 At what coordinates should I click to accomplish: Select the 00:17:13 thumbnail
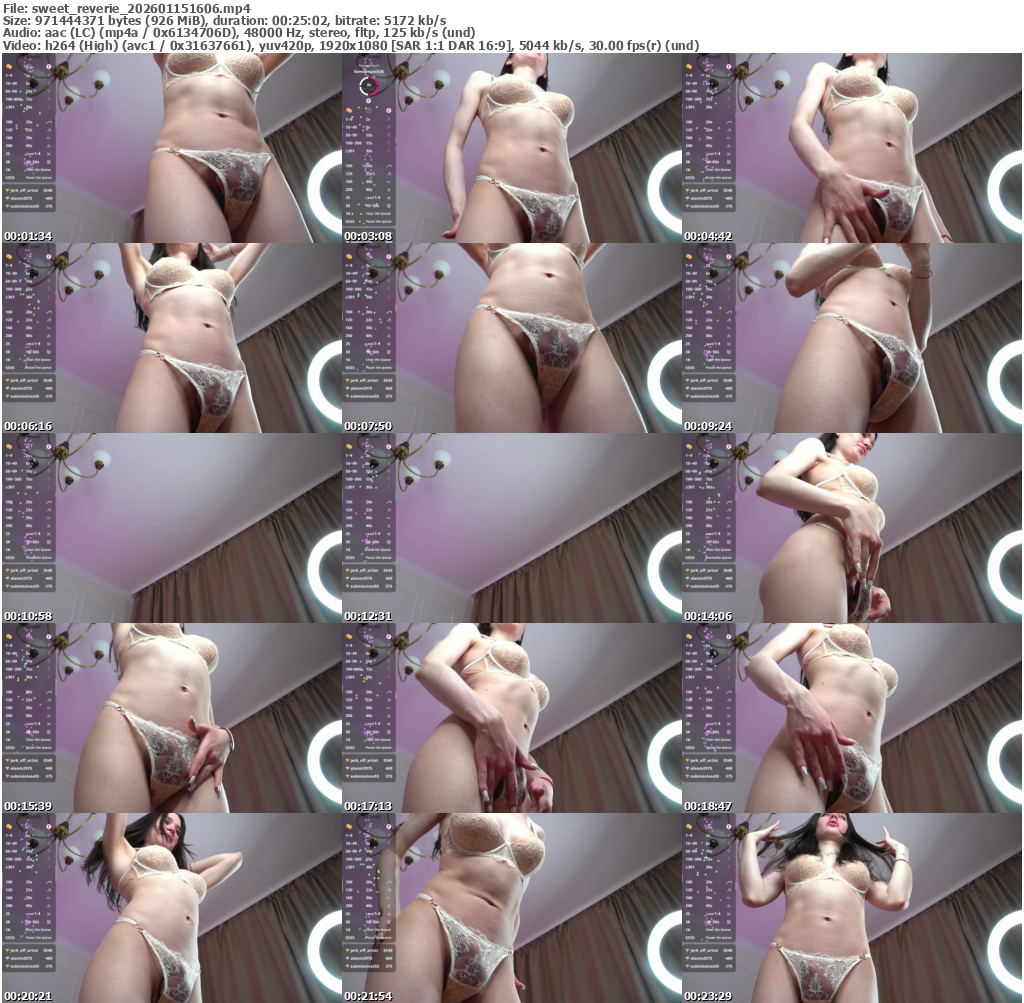tap(511, 718)
